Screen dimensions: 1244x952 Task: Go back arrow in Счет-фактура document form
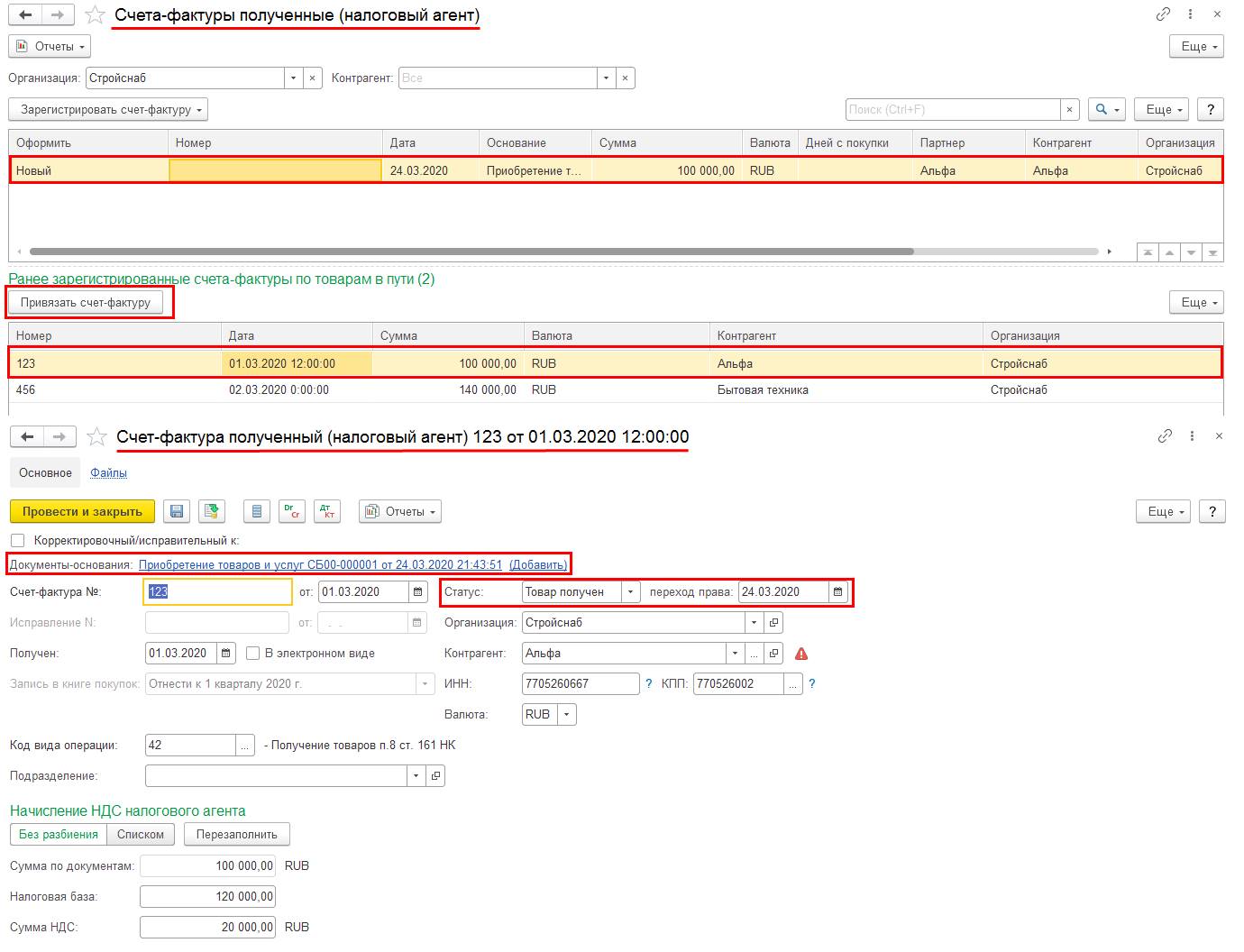coord(27,437)
